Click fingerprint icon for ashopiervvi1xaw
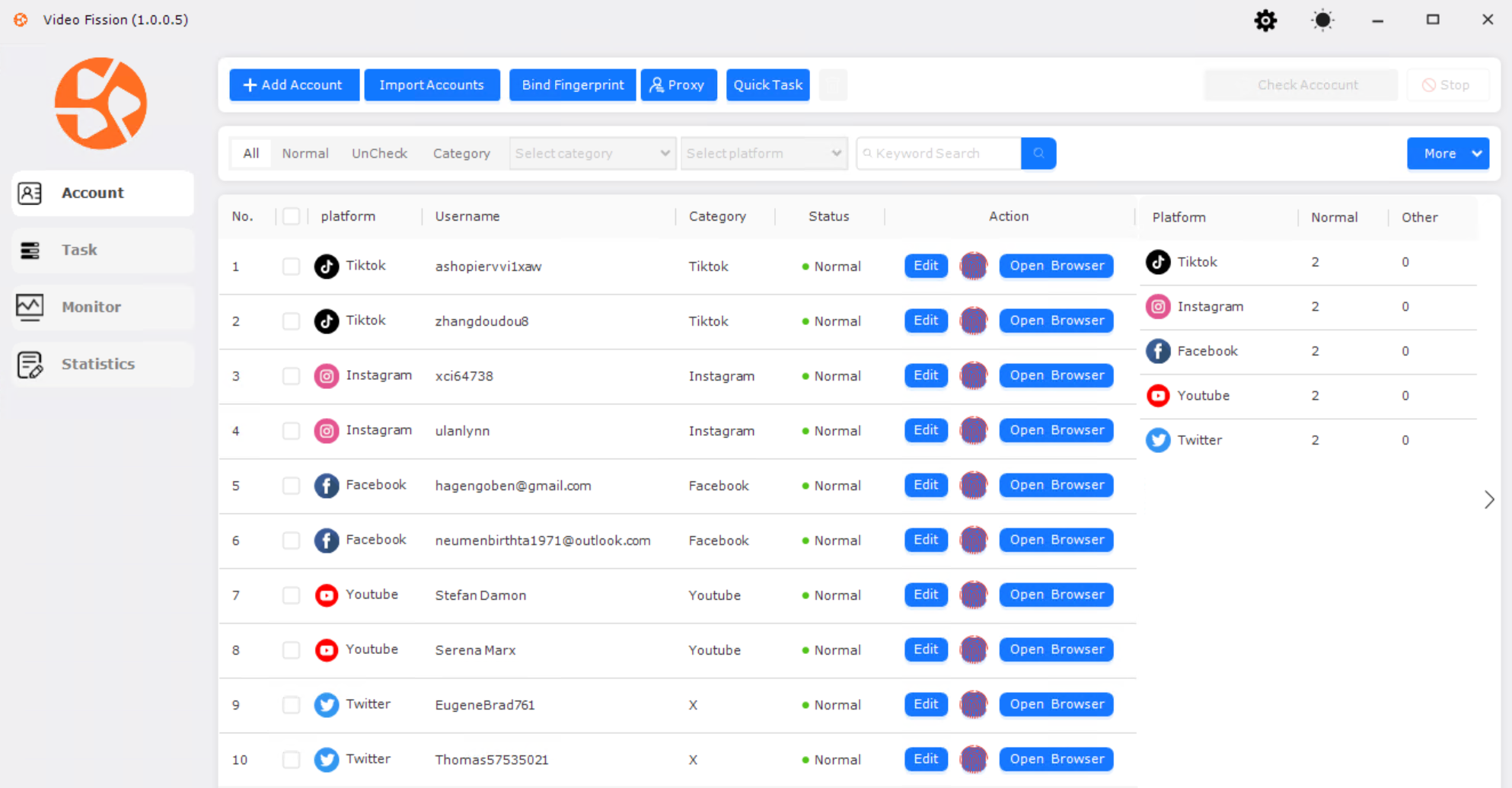 [973, 266]
